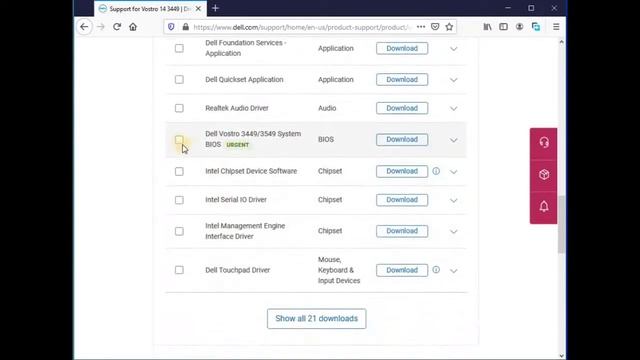Close the Support for Vostro 14 3449 tab

click(x=198, y=9)
